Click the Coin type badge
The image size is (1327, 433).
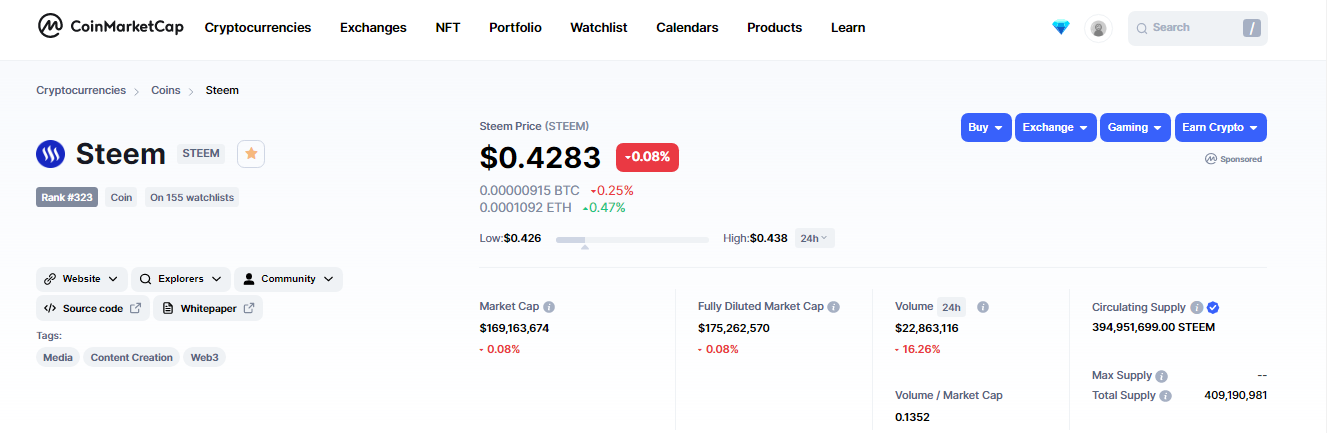[121, 197]
